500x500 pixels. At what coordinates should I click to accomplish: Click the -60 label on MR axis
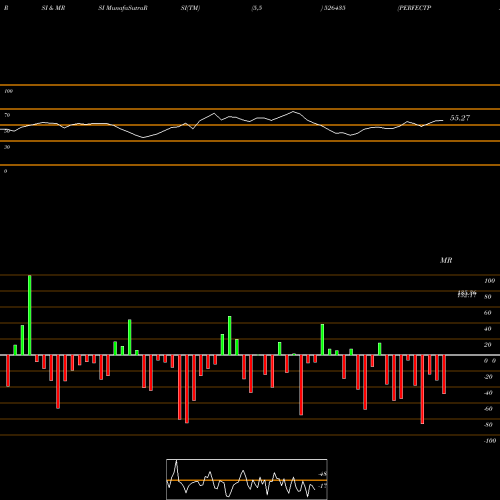coord(488,409)
